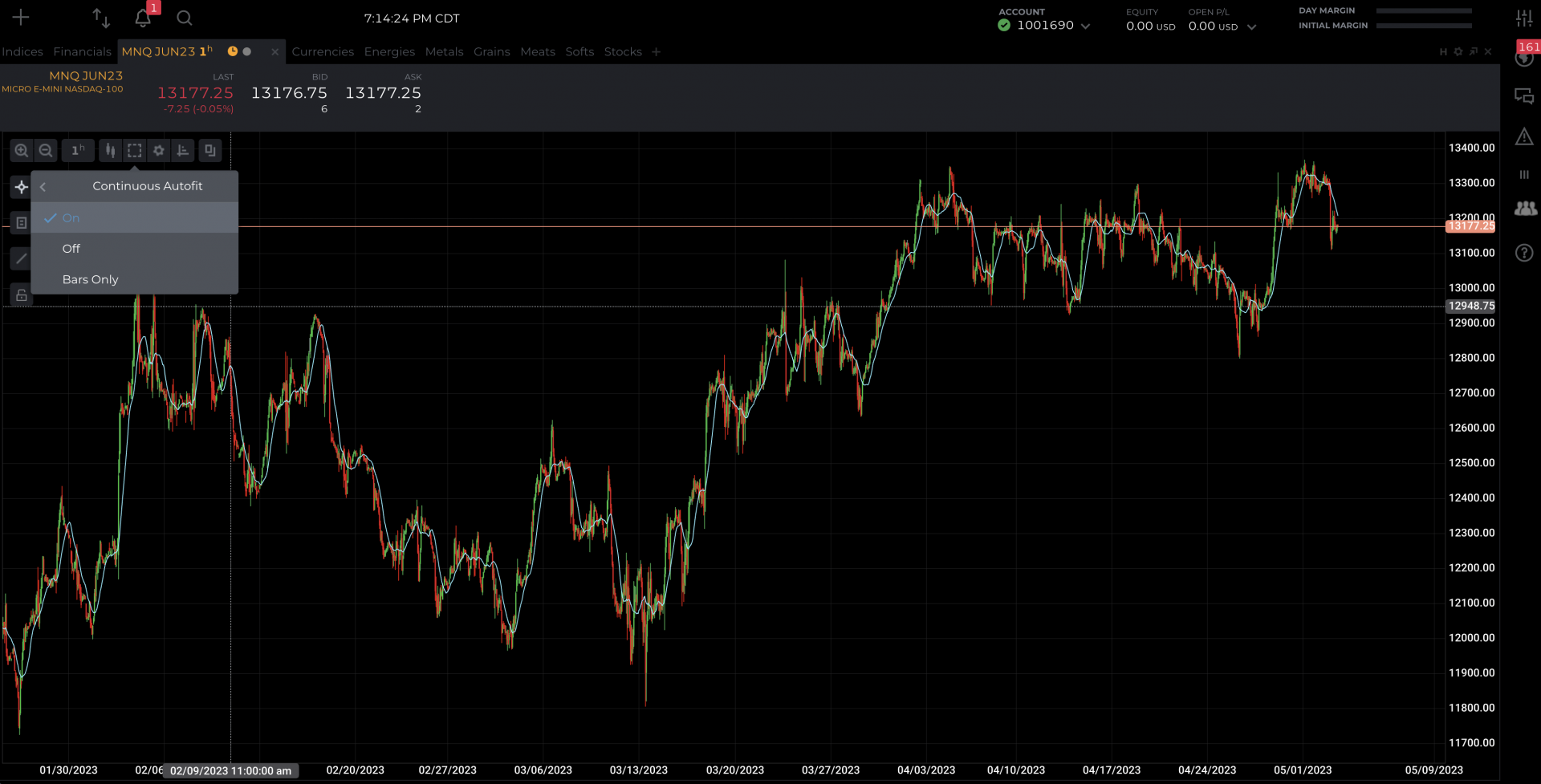Screen dimensions: 1541x784
Task: Open the candlestick chart type menu
Action: point(110,150)
